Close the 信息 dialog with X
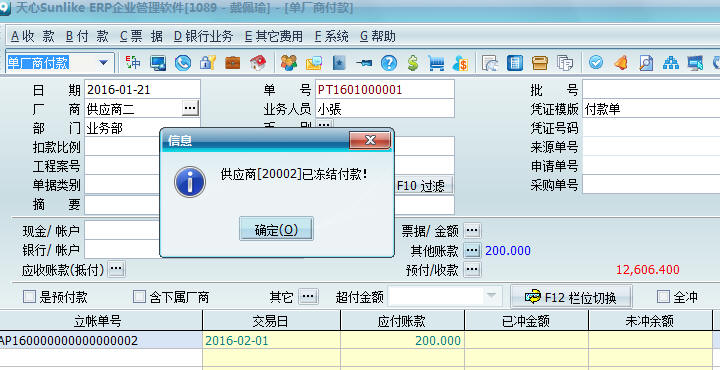This screenshot has width=720, height=370. [370, 140]
